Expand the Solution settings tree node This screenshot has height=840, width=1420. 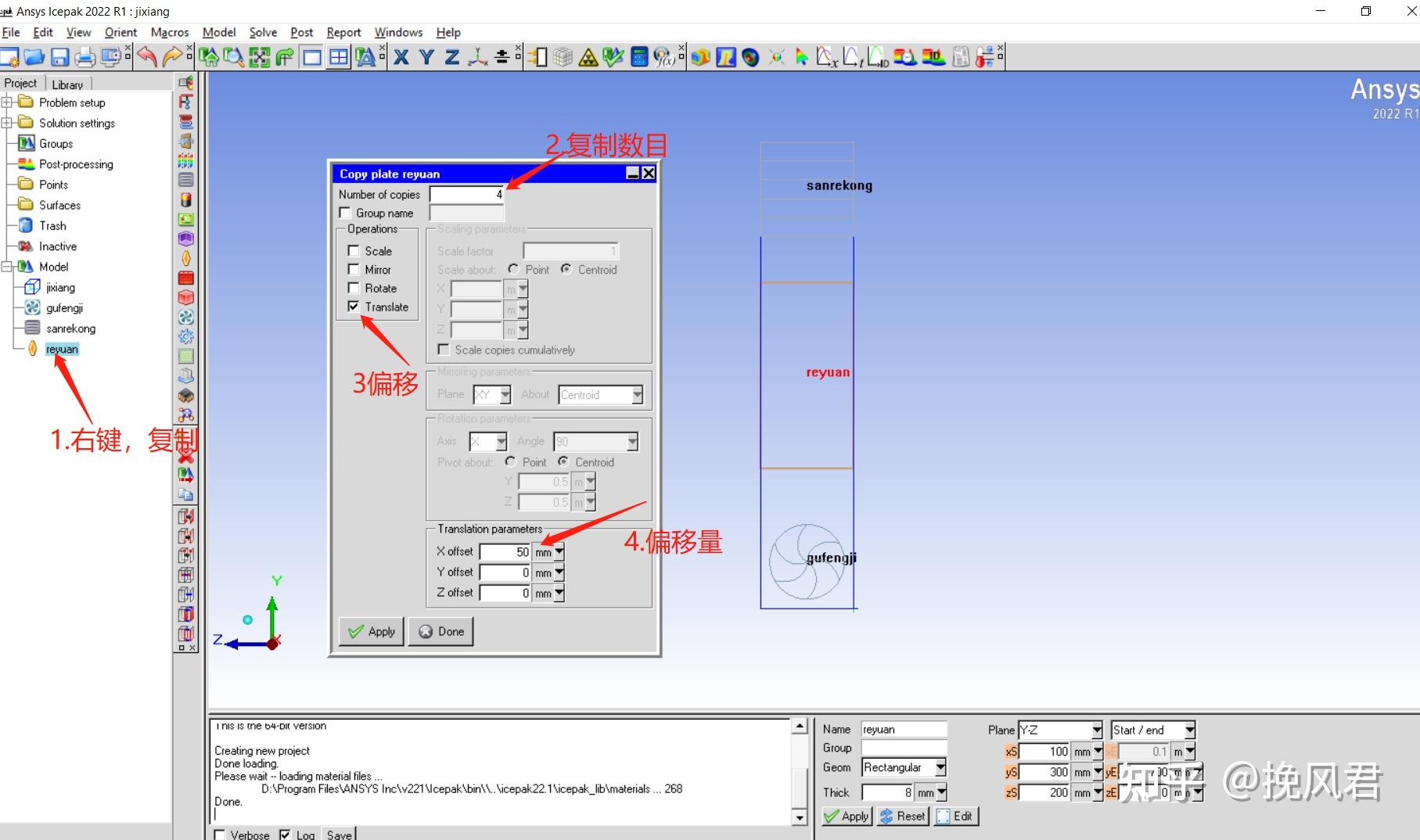(7, 123)
